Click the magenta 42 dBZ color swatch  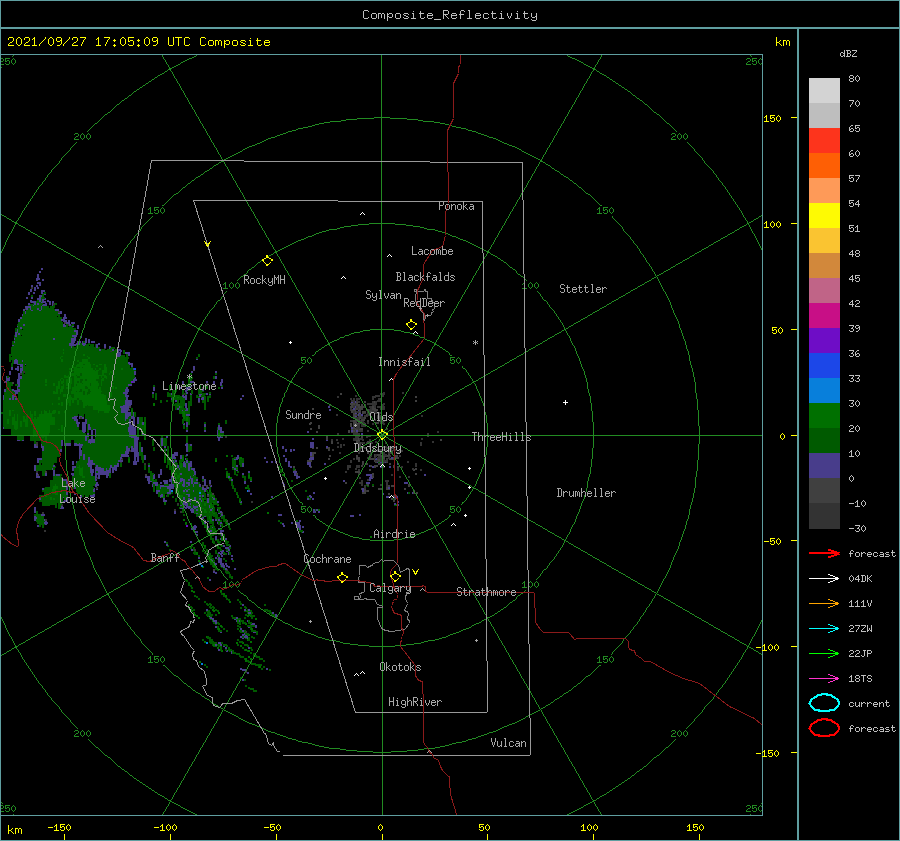824,315
